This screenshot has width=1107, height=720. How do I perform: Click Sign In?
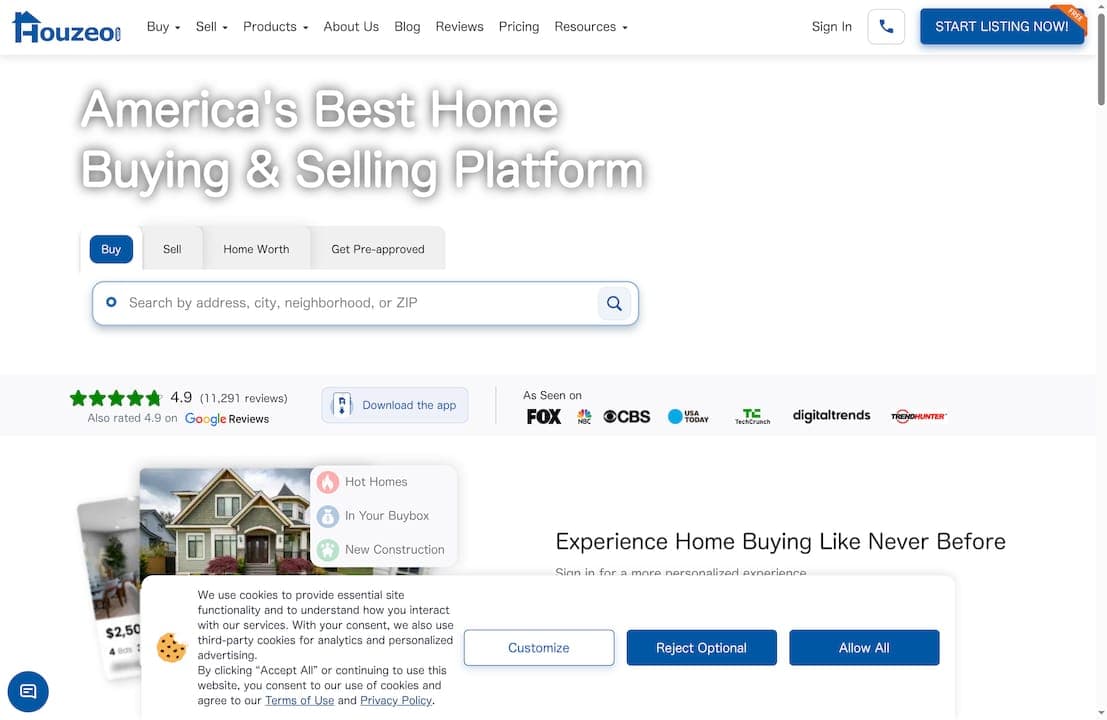point(832,27)
